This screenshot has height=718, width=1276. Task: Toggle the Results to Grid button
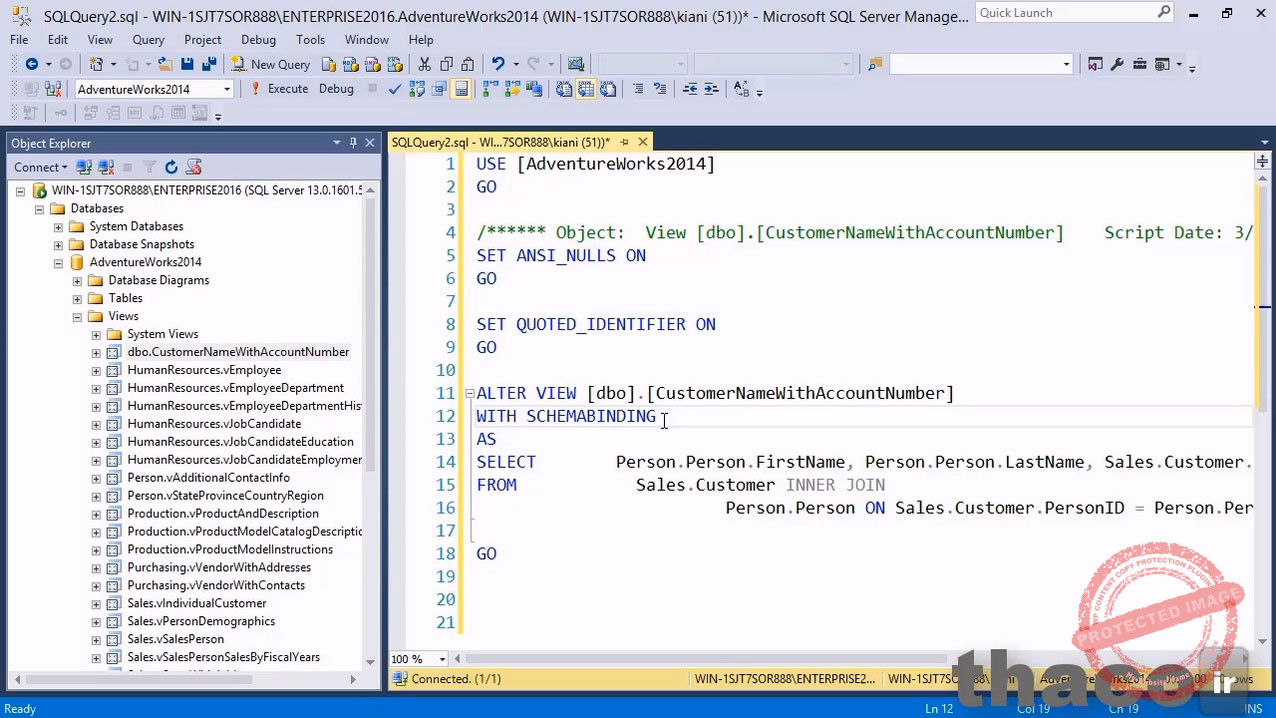(586, 89)
